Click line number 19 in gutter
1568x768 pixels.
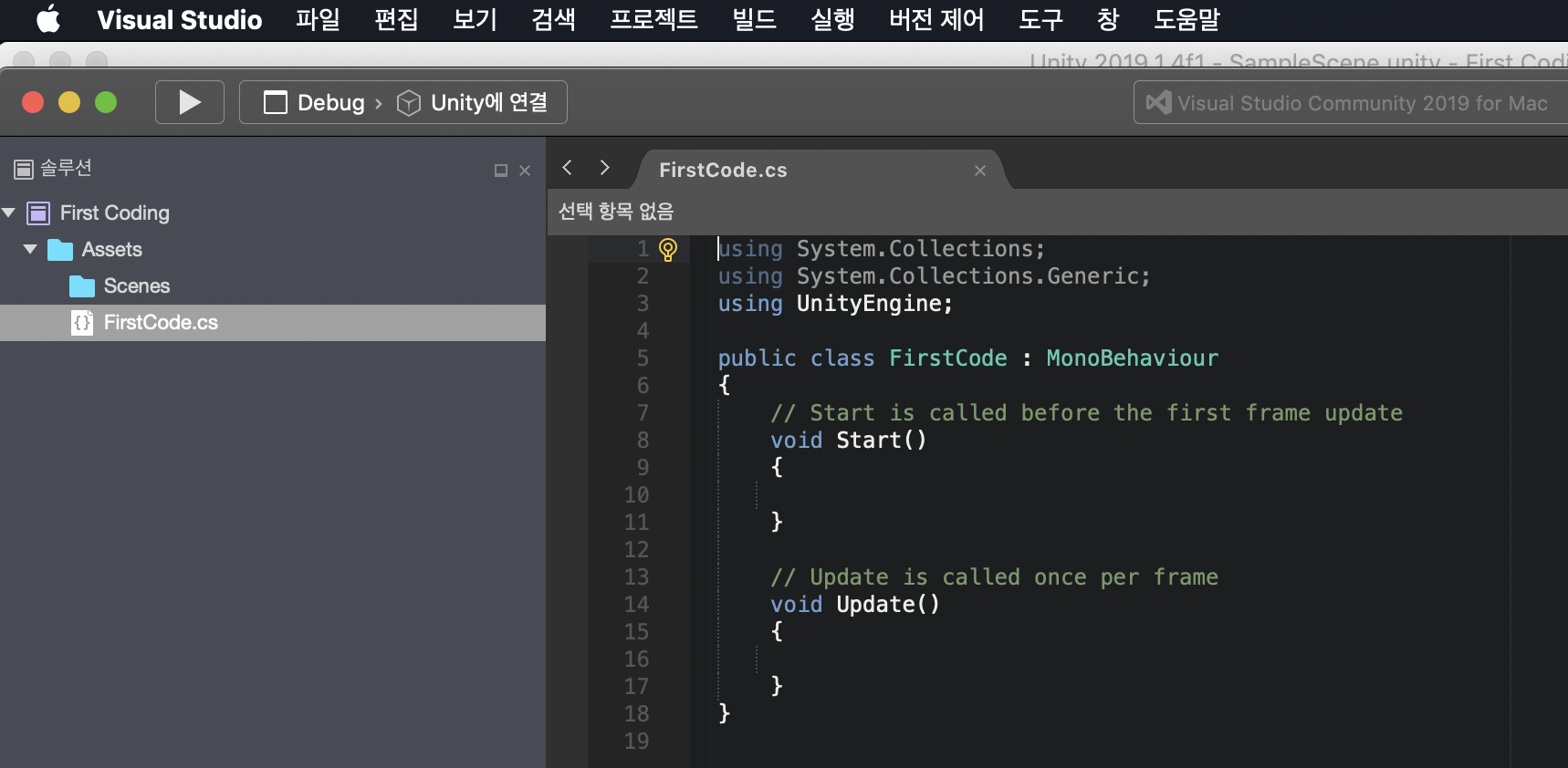click(x=636, y=742)
